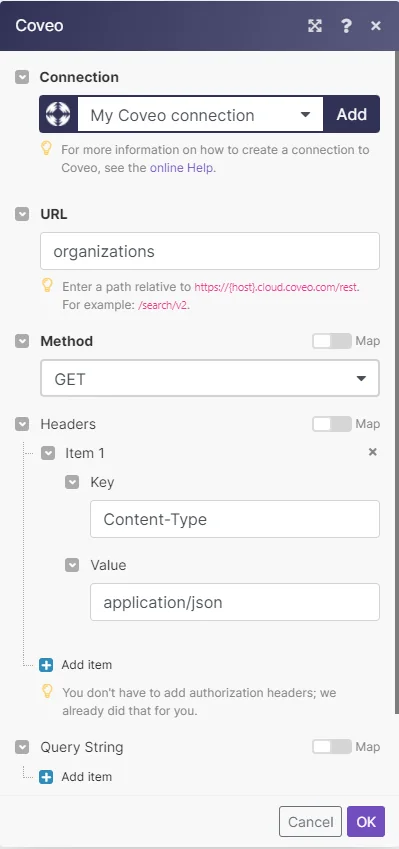Screen dimensions: 399x849
Task: Click the Add item label under Headers
Action: coord(87,665)
